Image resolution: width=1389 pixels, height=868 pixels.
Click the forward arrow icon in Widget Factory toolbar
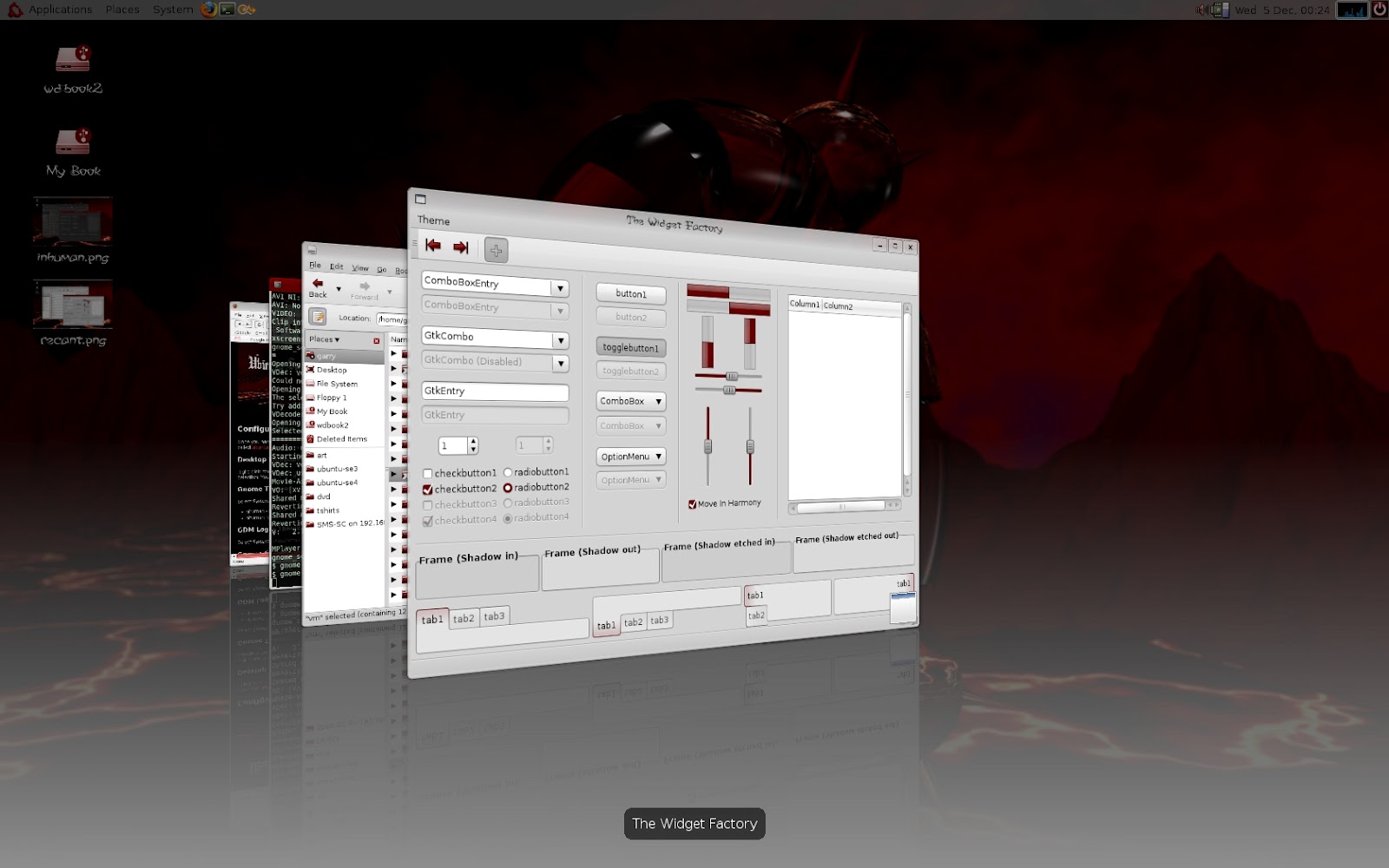[459, 247]
